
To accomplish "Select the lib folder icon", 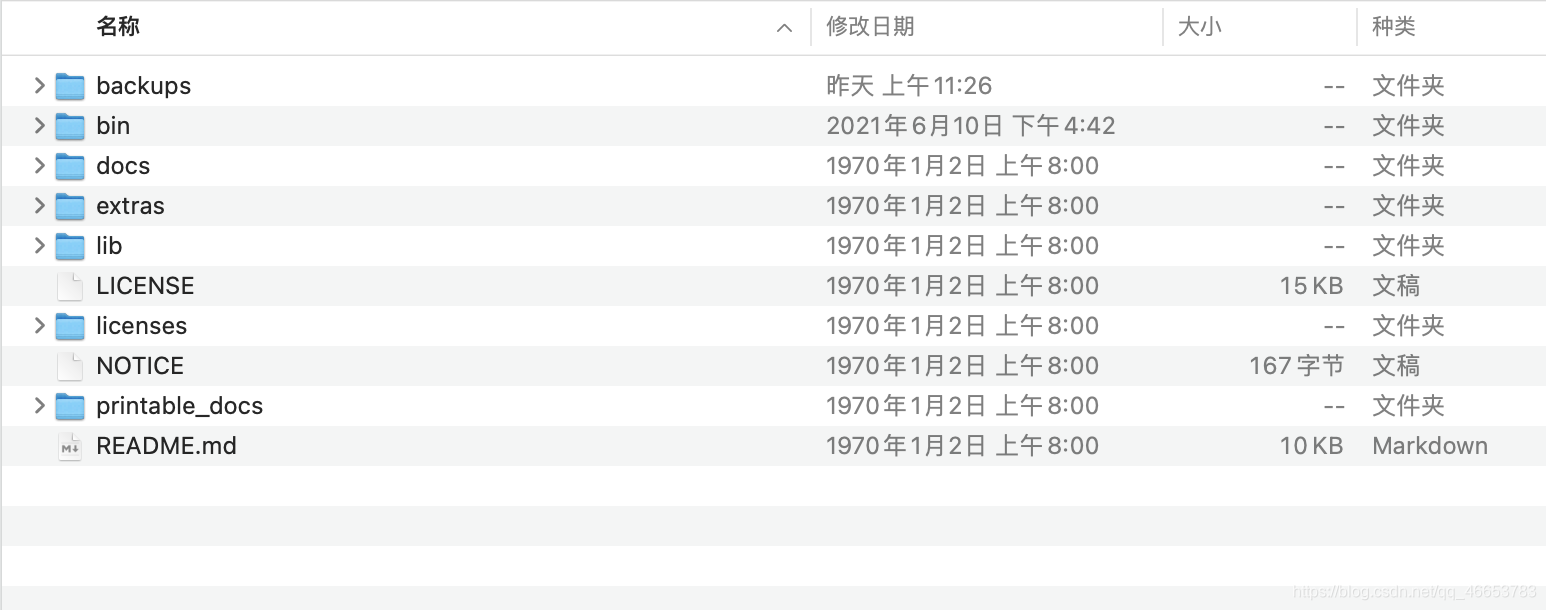I will (70, 246).
